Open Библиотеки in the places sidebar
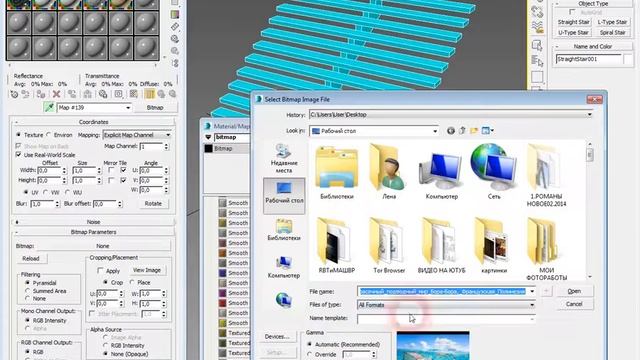This screenshot has width=640, height=360. 284,229
